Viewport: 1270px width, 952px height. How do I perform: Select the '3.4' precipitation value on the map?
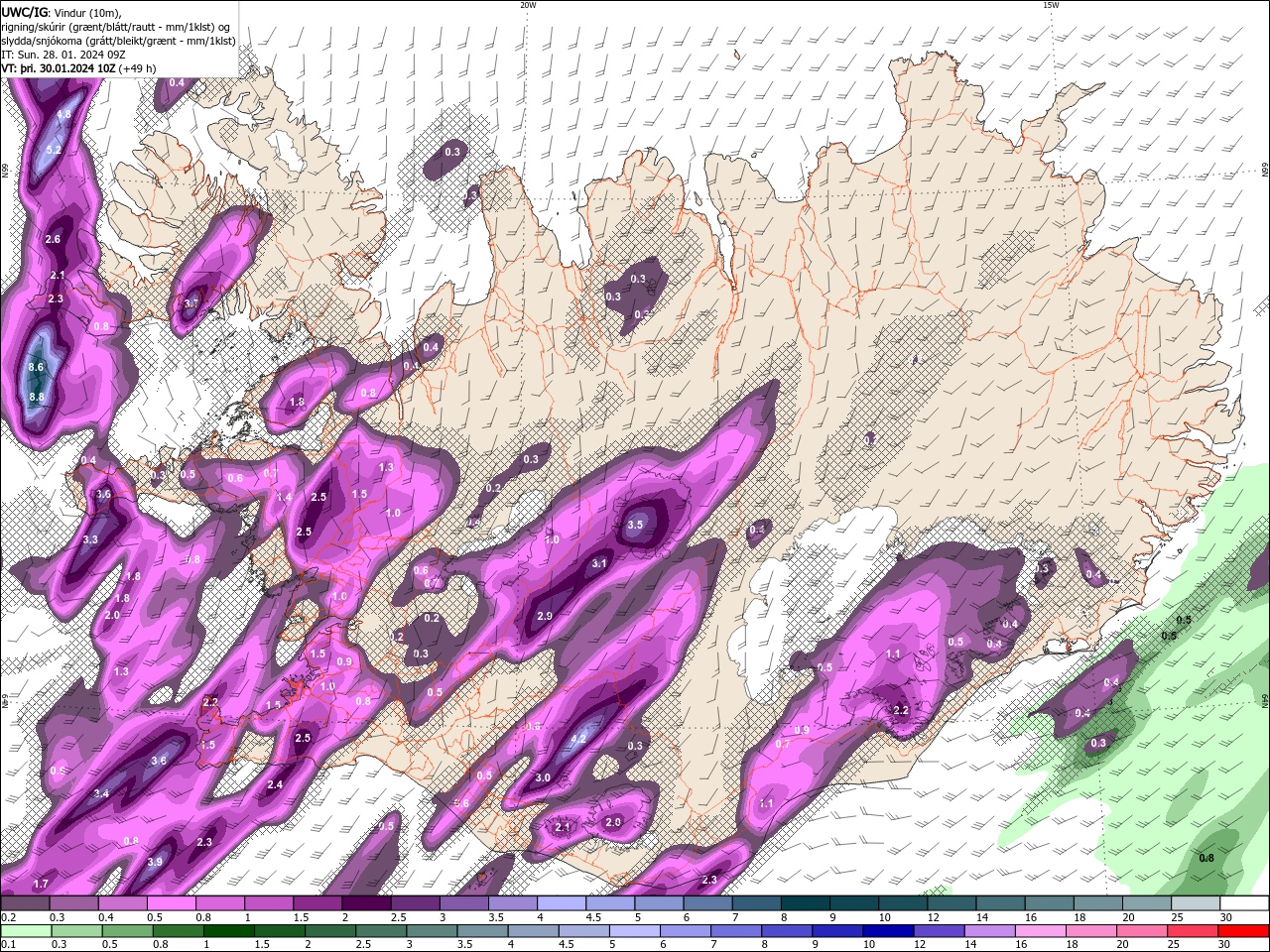[101, 793]
